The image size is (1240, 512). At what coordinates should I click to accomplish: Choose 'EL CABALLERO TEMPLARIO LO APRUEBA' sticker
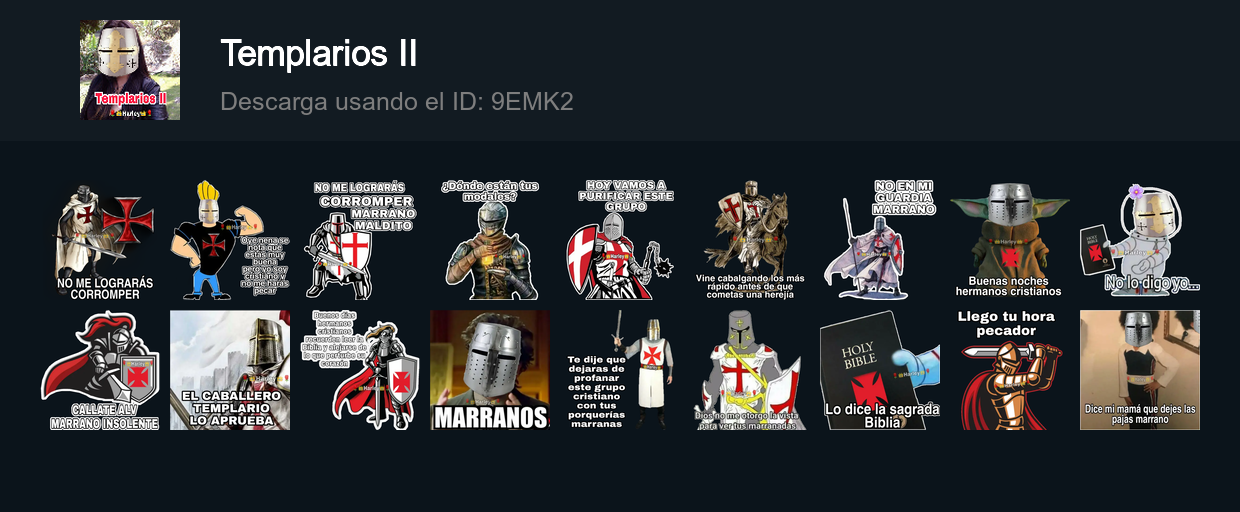pos(230,370)
